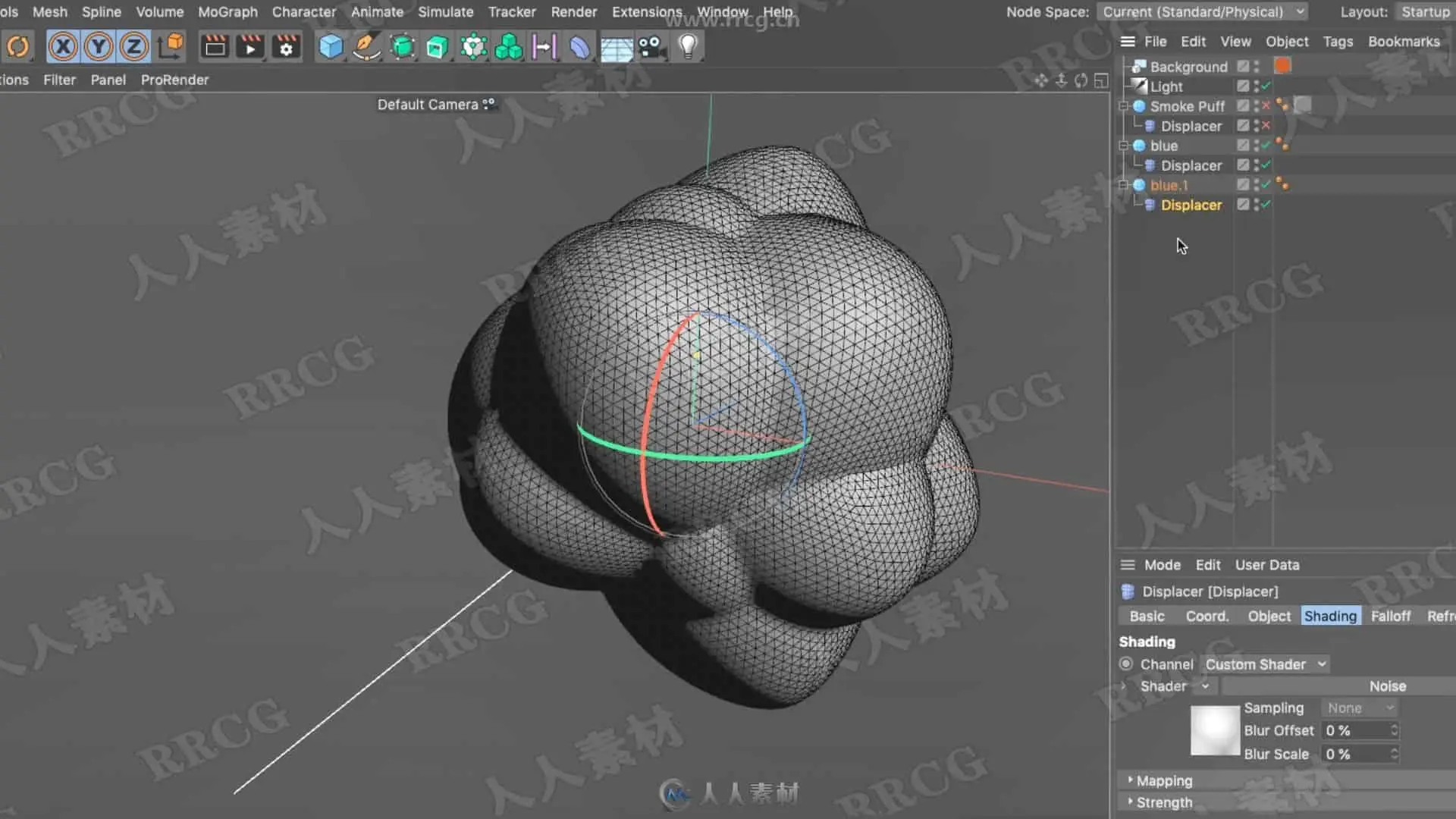The width and height of the screenshot is (1456, 819).
Task: Collapse the blue.1 object hierarchy
Action: coord(1124,185)
